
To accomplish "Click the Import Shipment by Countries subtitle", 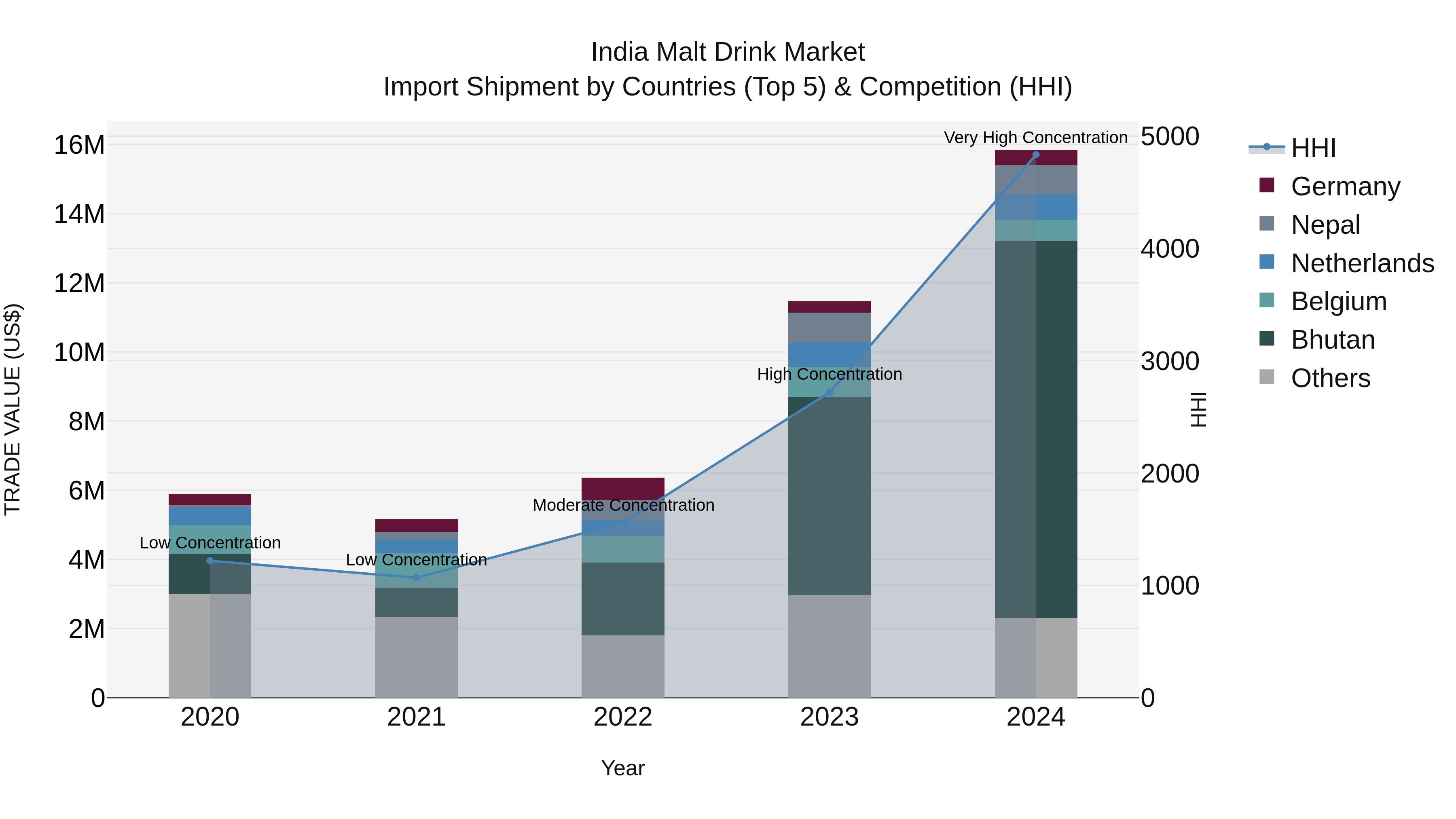I will 728,87.
